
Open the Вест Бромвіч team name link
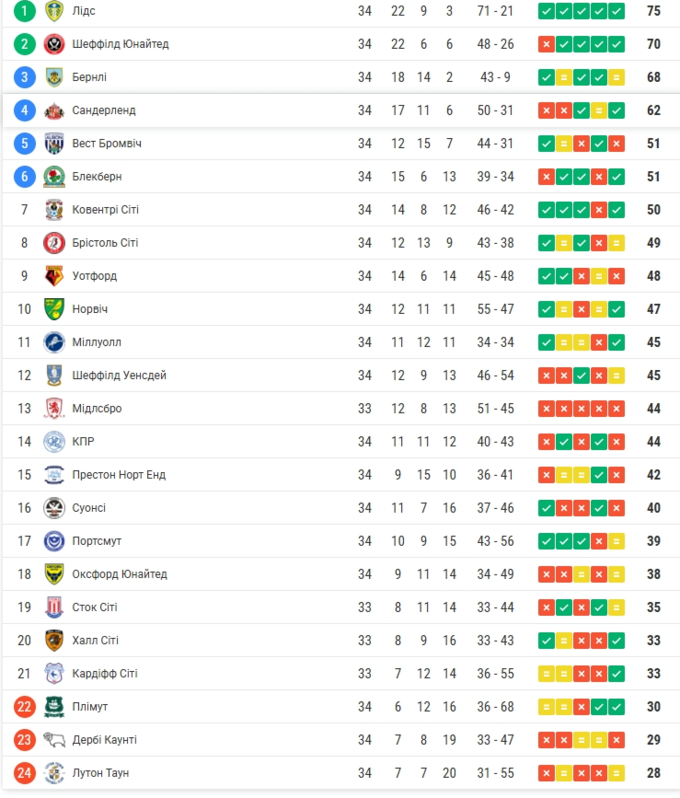(107, 144)
